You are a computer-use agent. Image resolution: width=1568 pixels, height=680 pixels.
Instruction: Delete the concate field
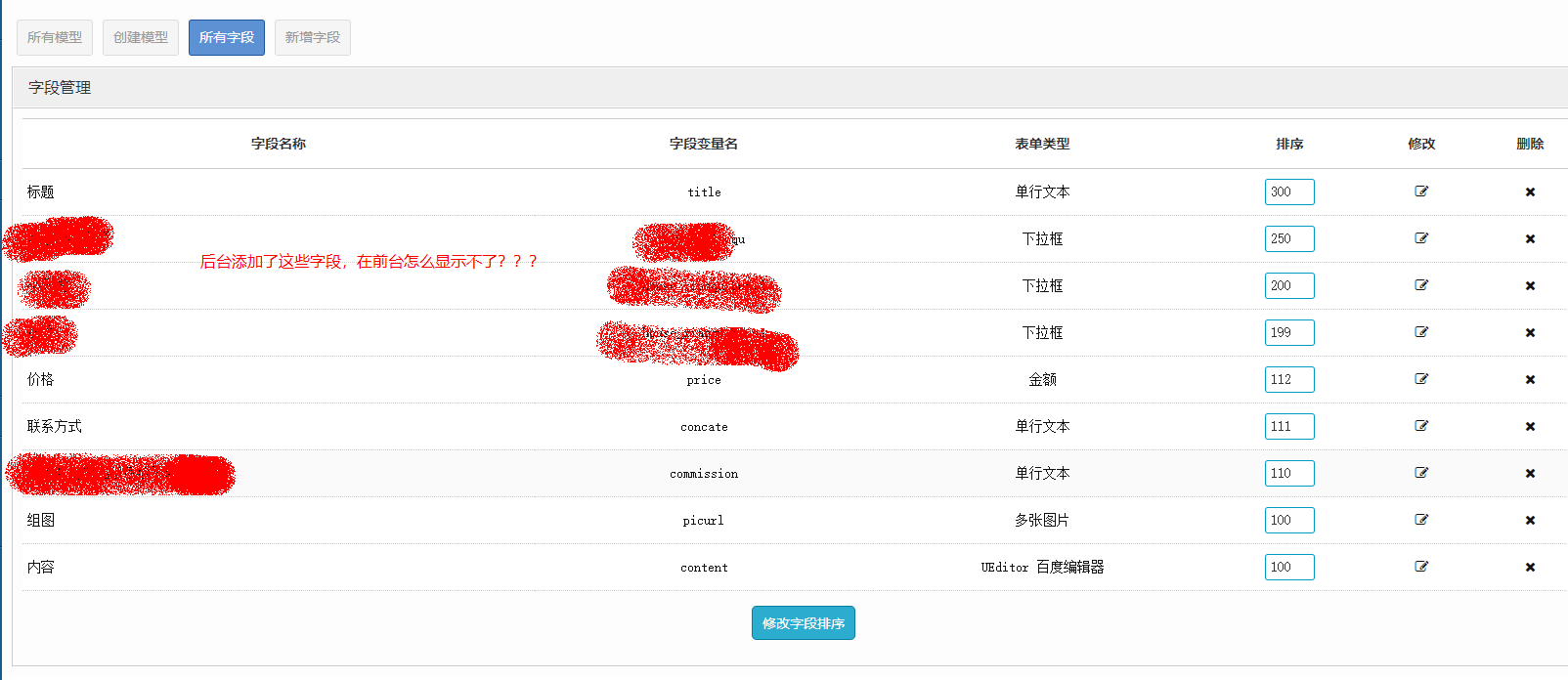(x=1530, y=427)
